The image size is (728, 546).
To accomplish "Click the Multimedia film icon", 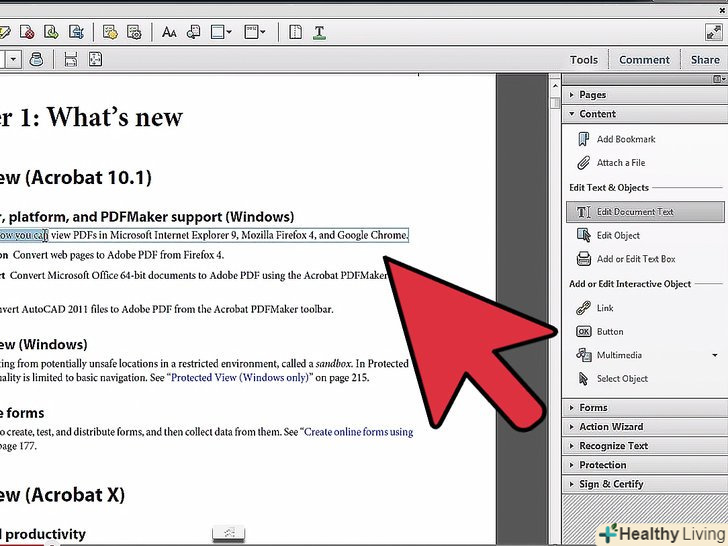I will (584, 355).
